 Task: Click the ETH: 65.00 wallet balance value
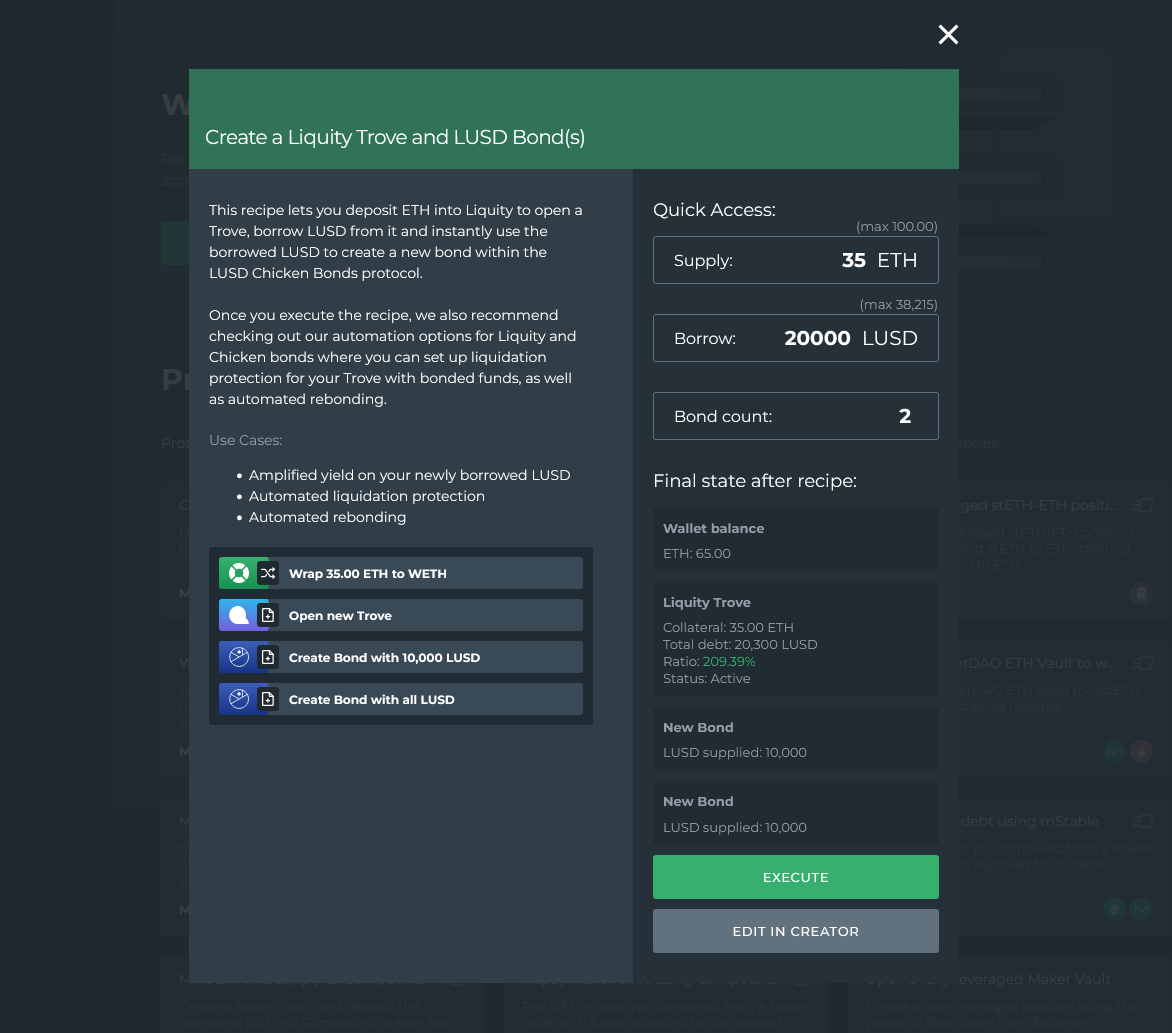[697, 553]
